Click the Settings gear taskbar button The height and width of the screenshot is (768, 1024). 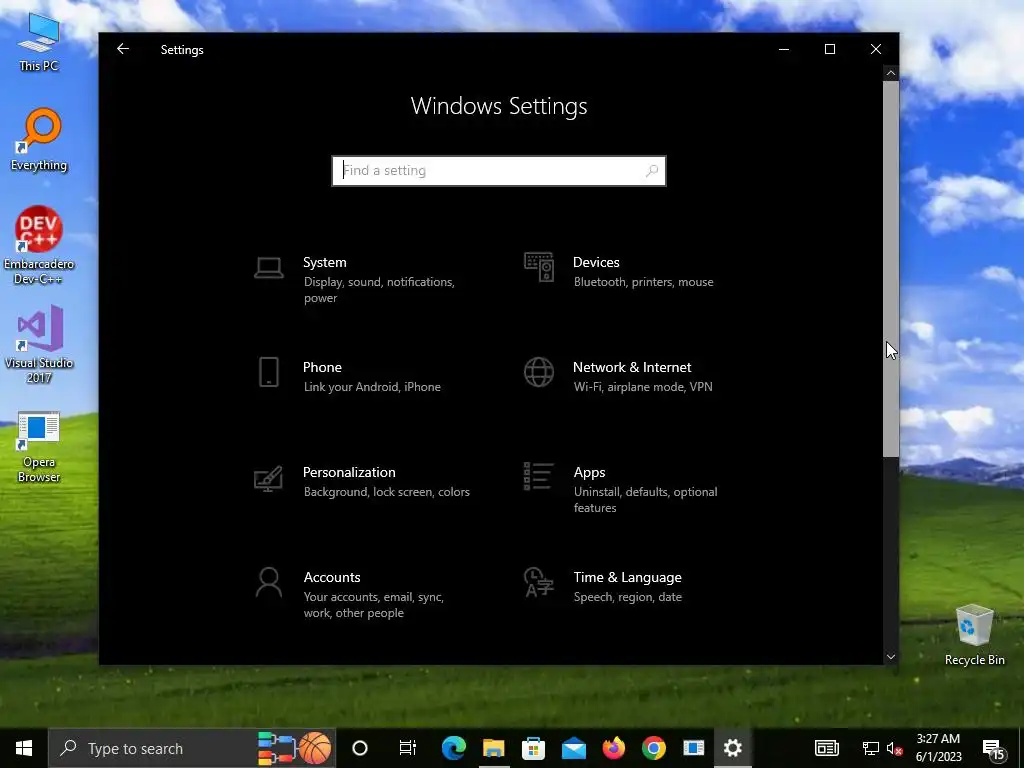[x=733, y=748]
